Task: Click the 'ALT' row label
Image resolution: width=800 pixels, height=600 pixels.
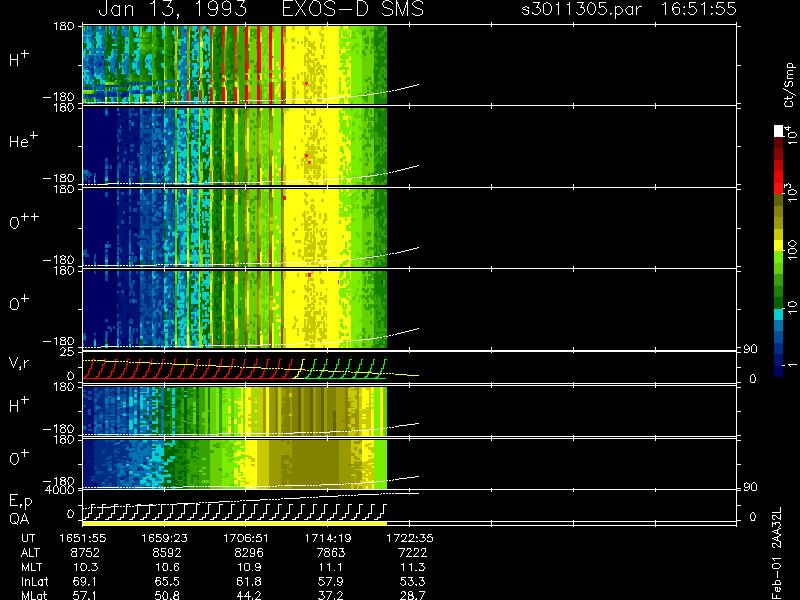Action: [x=30, y=553]
